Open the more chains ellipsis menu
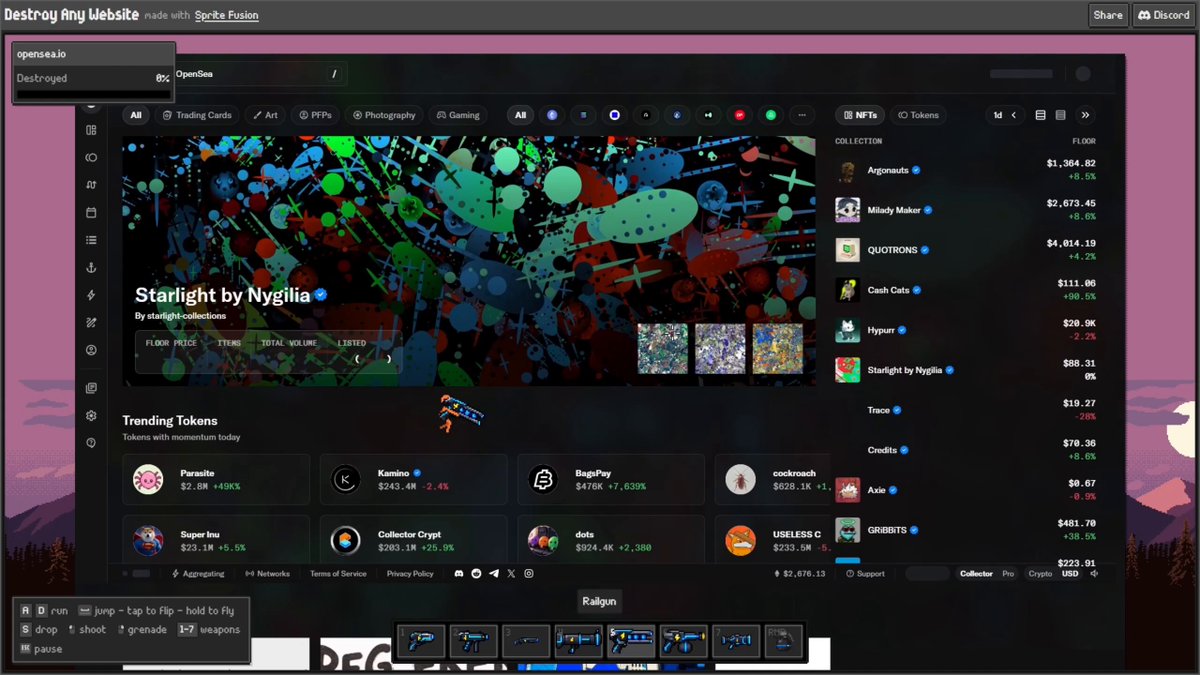 [x=801, y=115]
